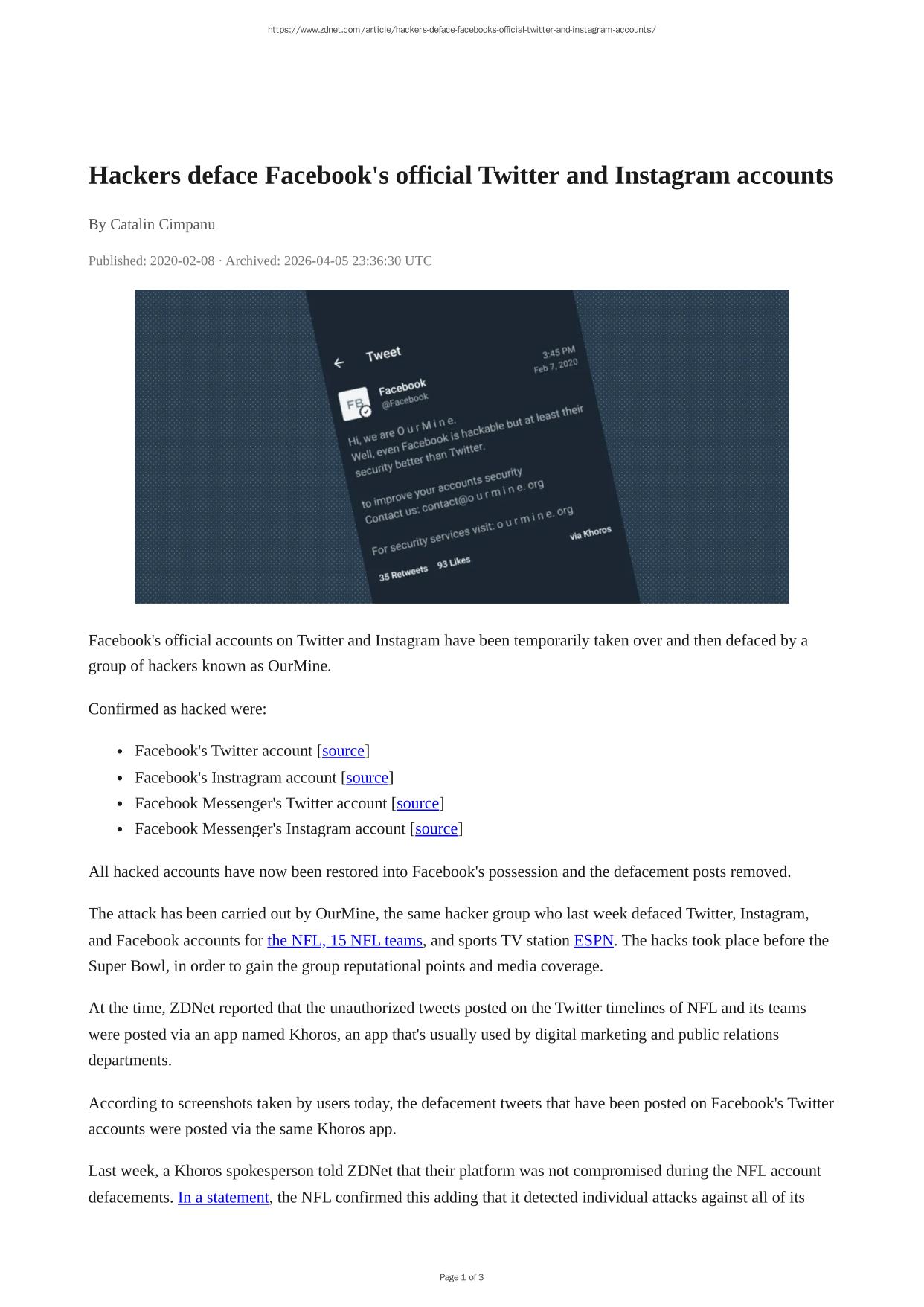Click the article headline about Facebook hackers

pos(461,176)
